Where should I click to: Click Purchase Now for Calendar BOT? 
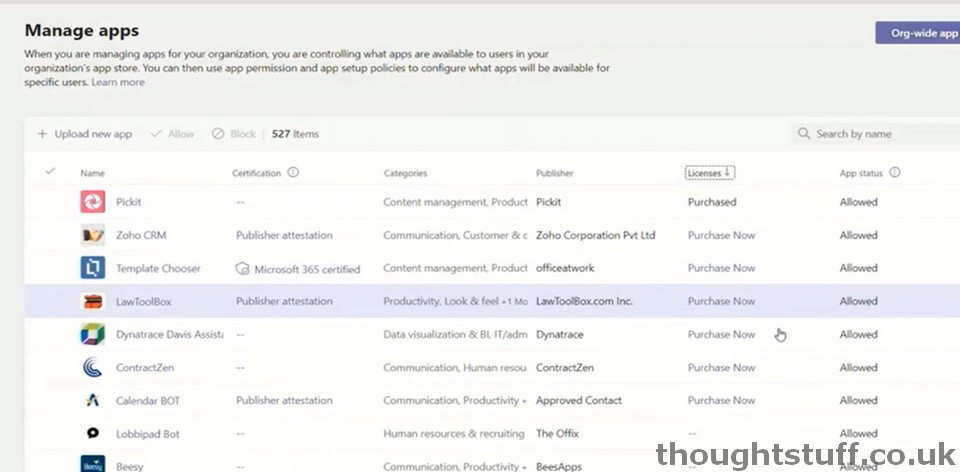(721, 400)
